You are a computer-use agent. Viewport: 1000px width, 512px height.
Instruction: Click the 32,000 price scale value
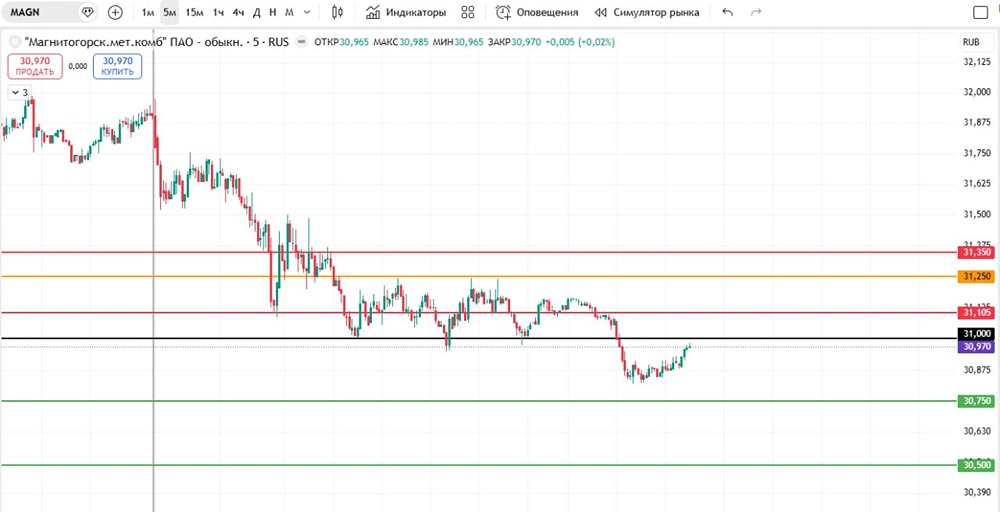[x=977, y=92]
